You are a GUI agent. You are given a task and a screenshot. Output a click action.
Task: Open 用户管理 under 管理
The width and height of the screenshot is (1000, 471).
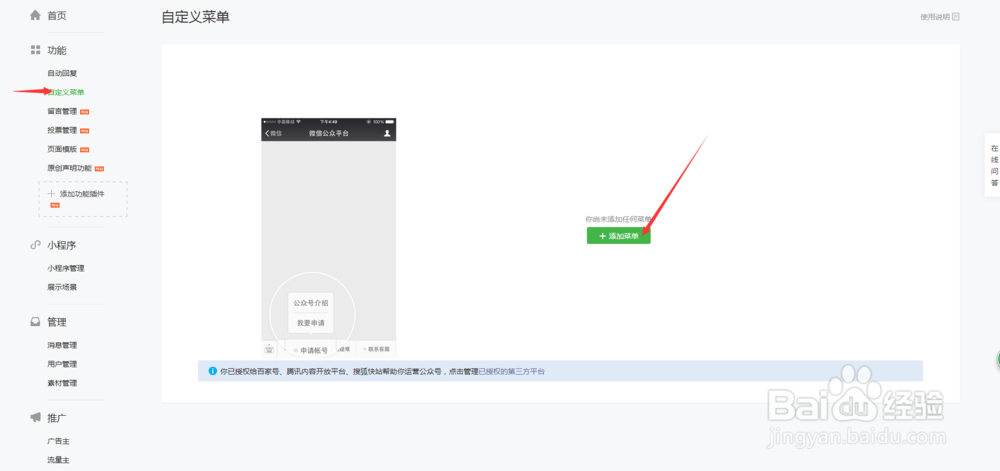click(62, 365)
